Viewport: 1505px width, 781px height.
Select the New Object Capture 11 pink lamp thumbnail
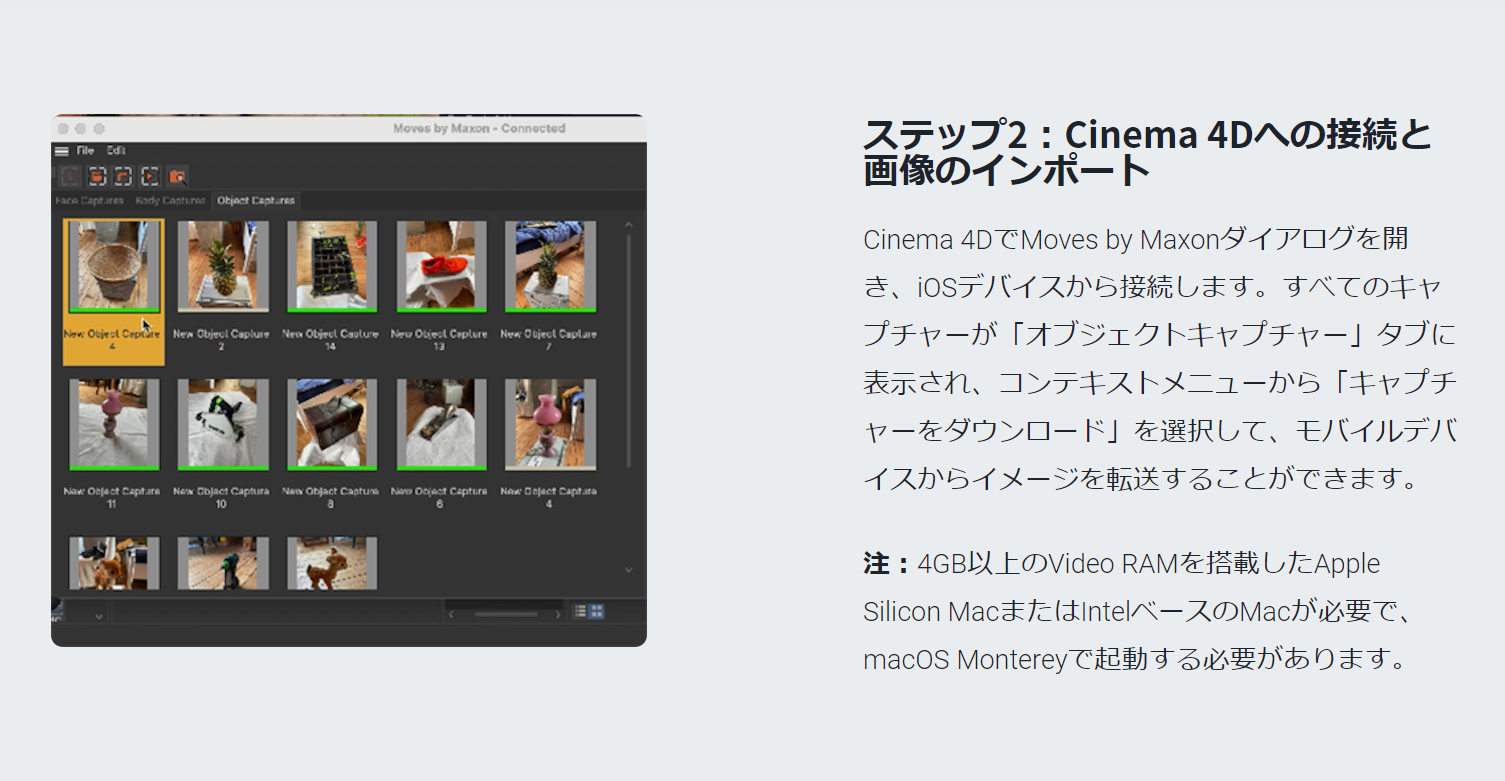pyautogui.click(x=113, y=425)
